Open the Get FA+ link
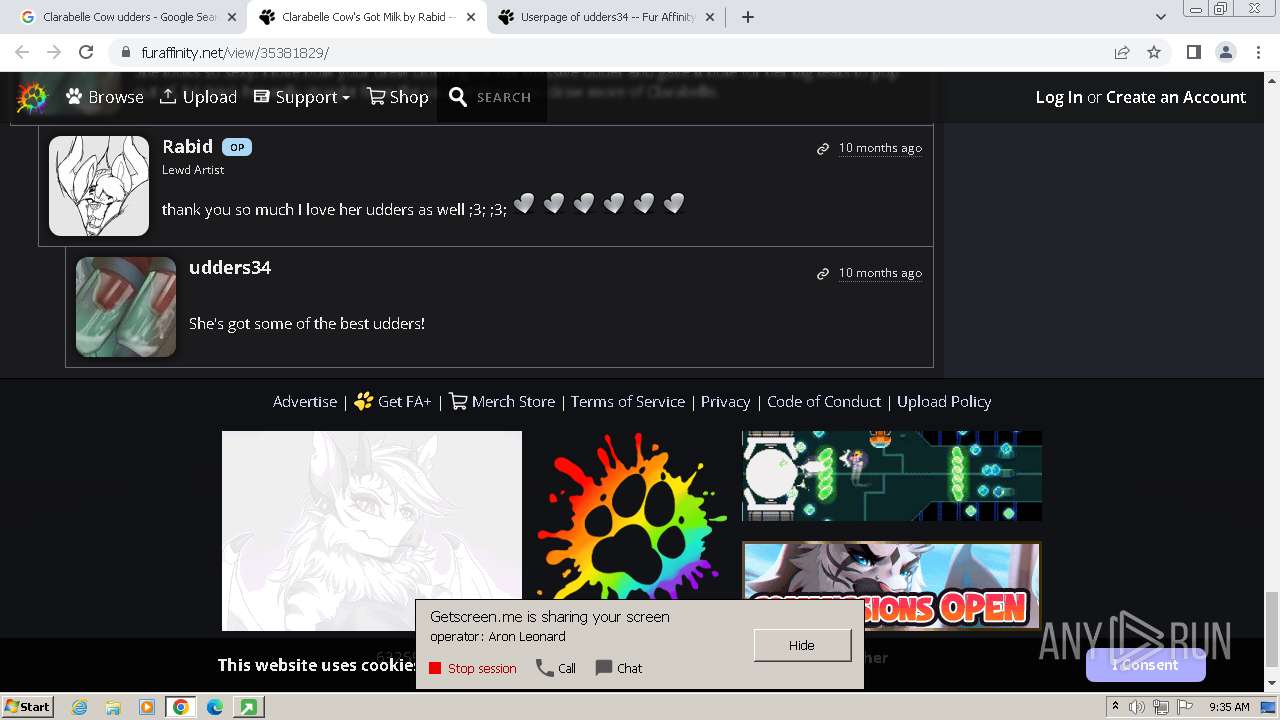 coord(393,401)
